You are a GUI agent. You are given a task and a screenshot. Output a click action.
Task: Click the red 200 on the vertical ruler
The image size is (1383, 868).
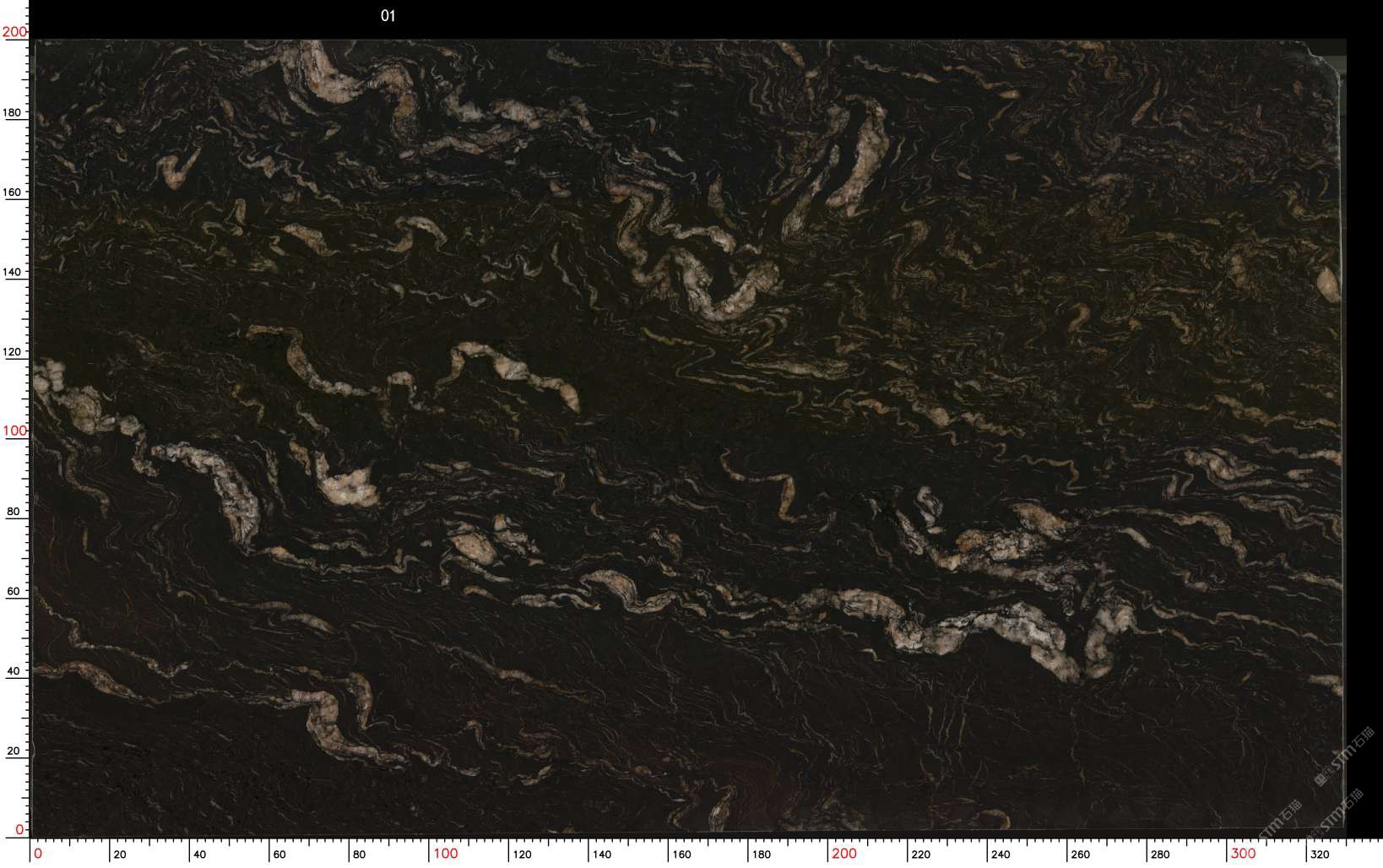(x=14, y=32)
